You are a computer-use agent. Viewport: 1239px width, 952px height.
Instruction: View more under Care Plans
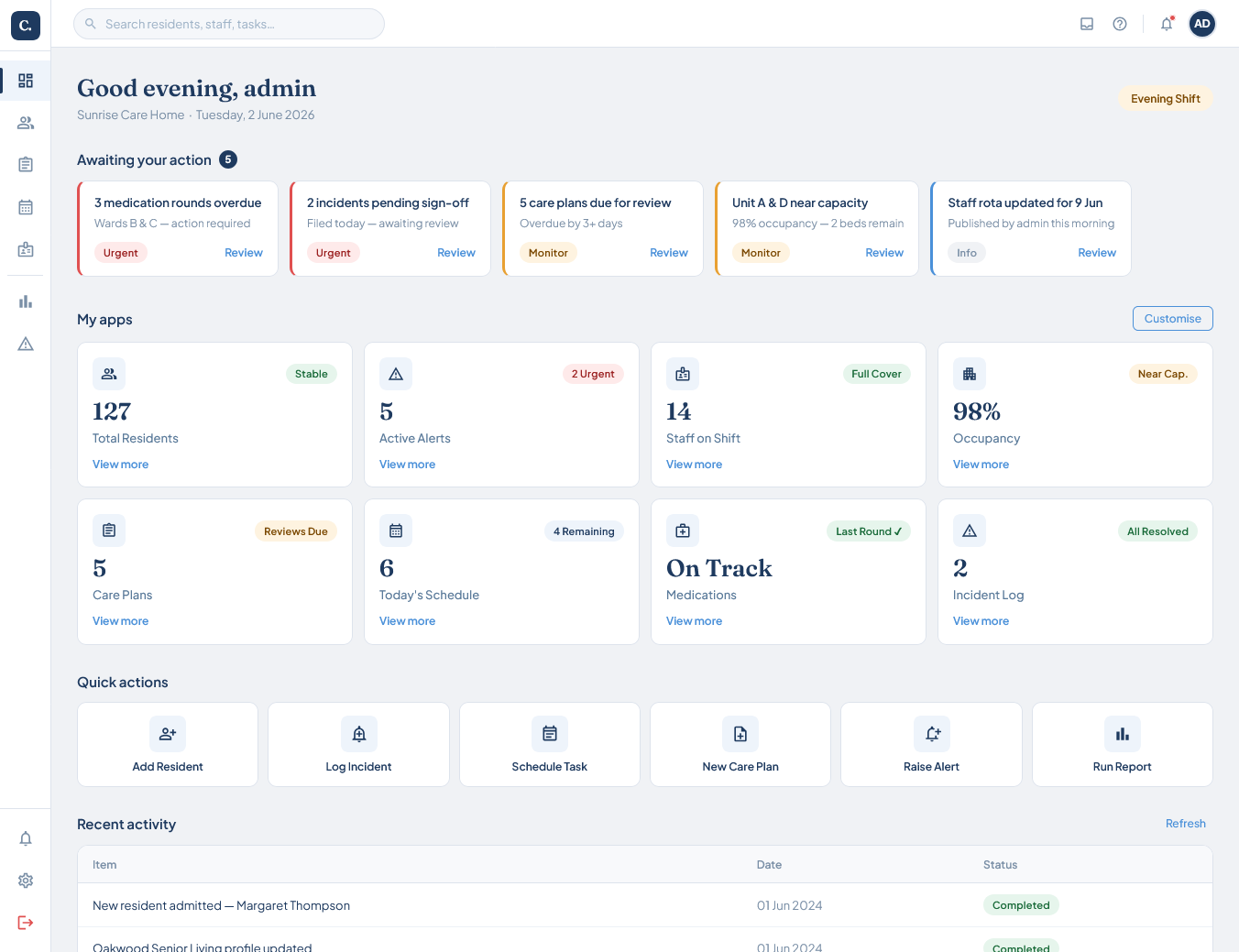tap(120, 621)
